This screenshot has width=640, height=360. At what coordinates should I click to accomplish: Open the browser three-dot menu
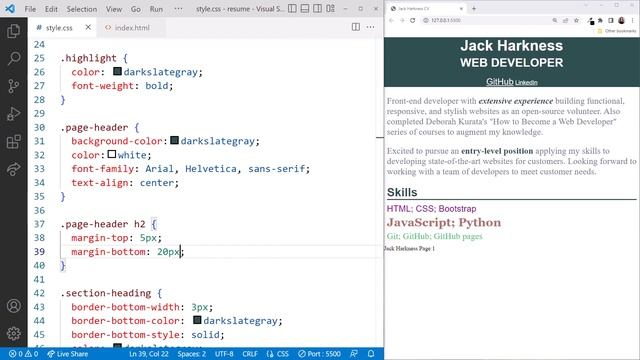(x=633, y=20)
